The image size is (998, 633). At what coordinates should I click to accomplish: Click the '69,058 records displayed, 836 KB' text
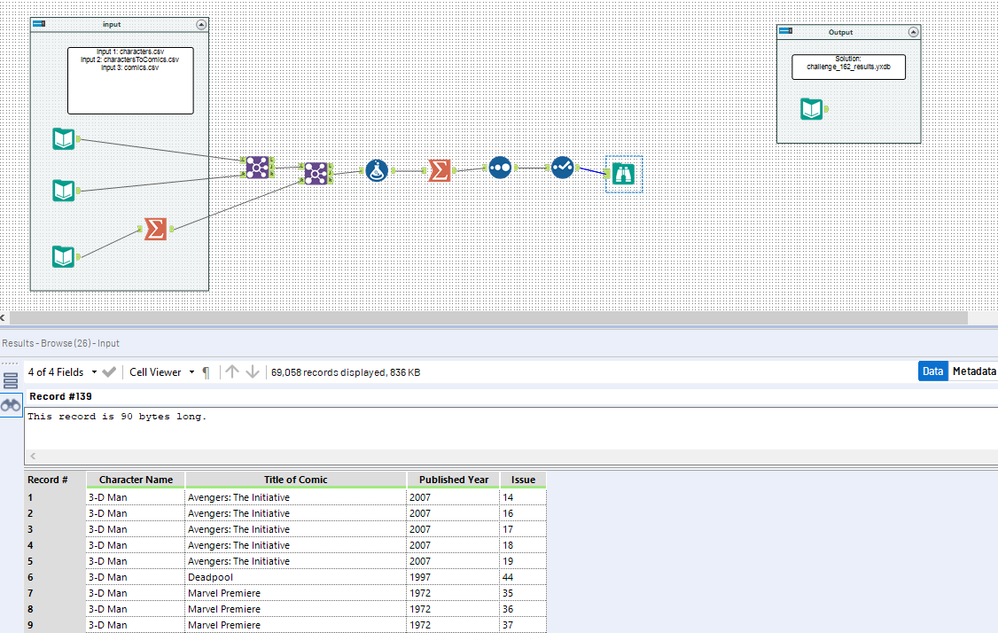tap(346, 372)
